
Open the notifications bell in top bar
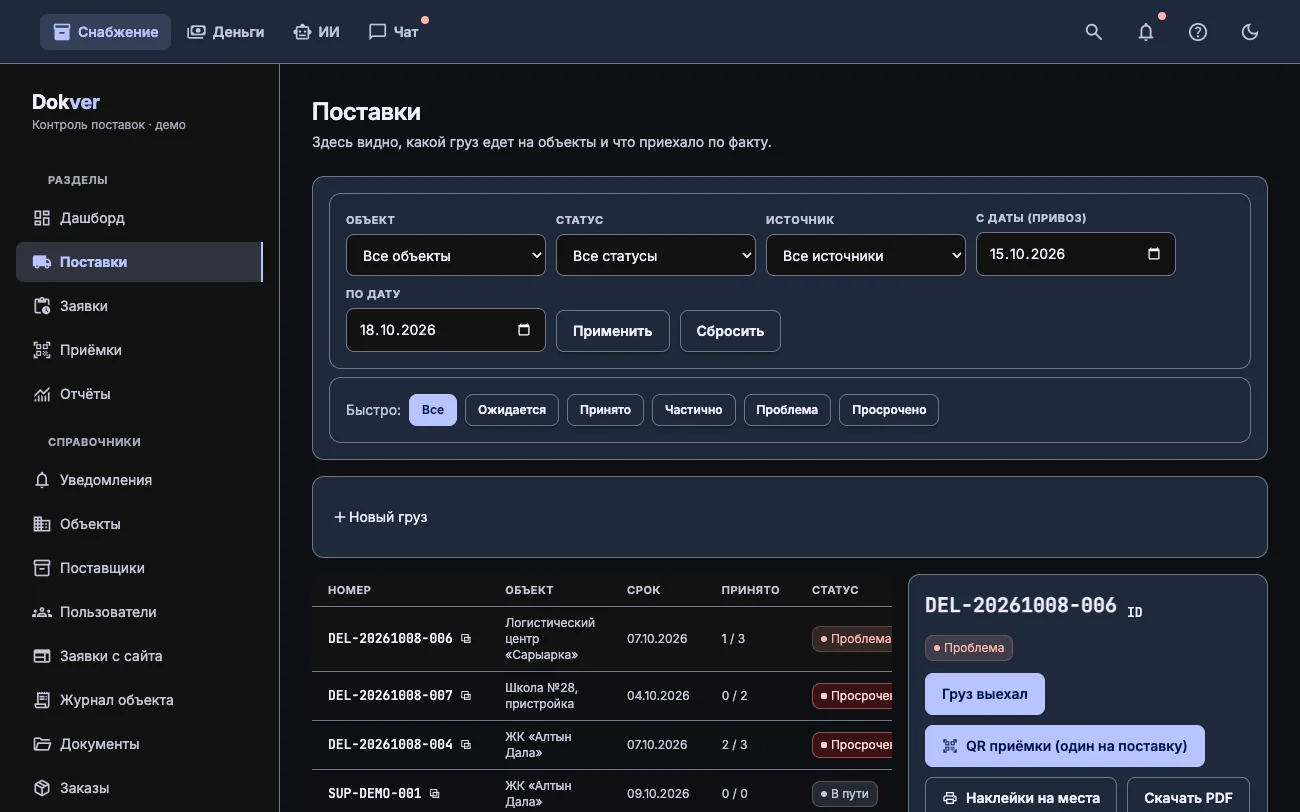[x=1146, y=32]
